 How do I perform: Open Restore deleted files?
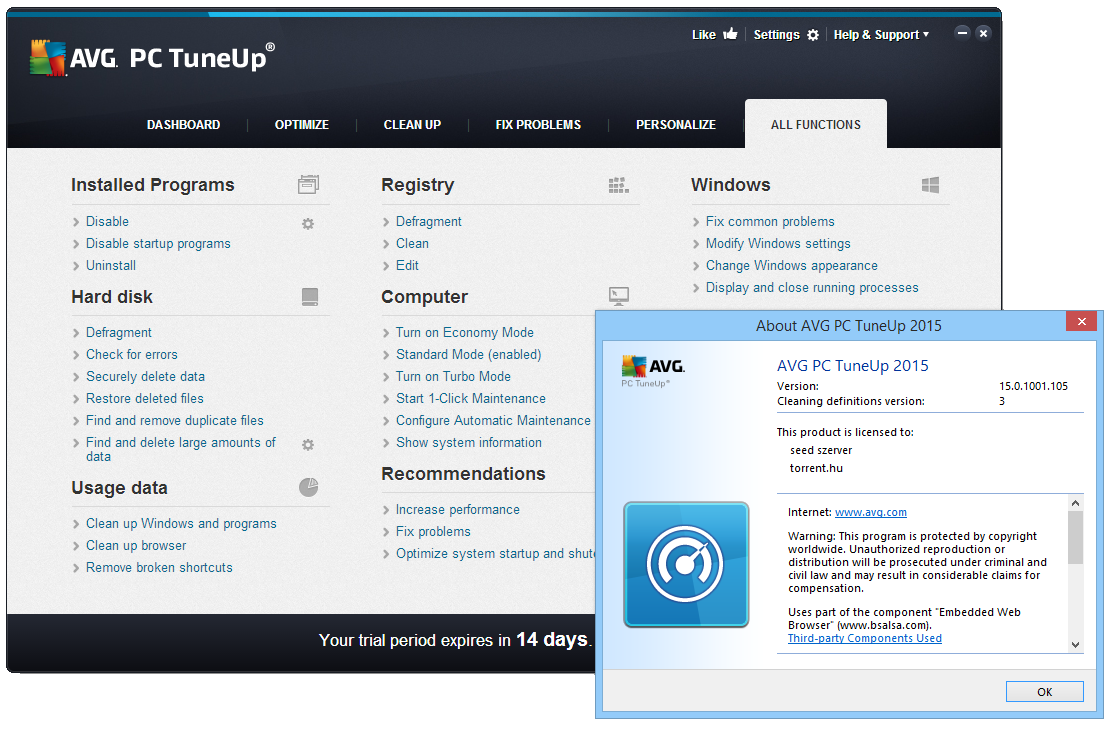[145, 399]
